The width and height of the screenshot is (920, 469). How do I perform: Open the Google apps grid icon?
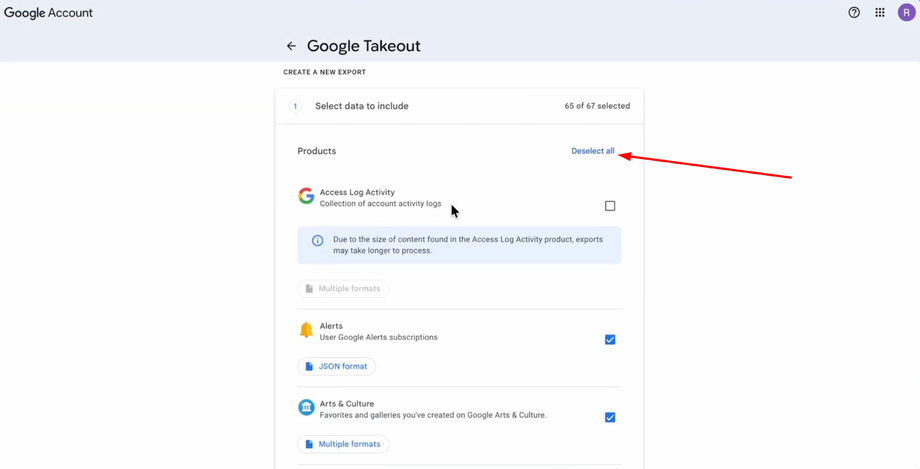coord(880,12)
